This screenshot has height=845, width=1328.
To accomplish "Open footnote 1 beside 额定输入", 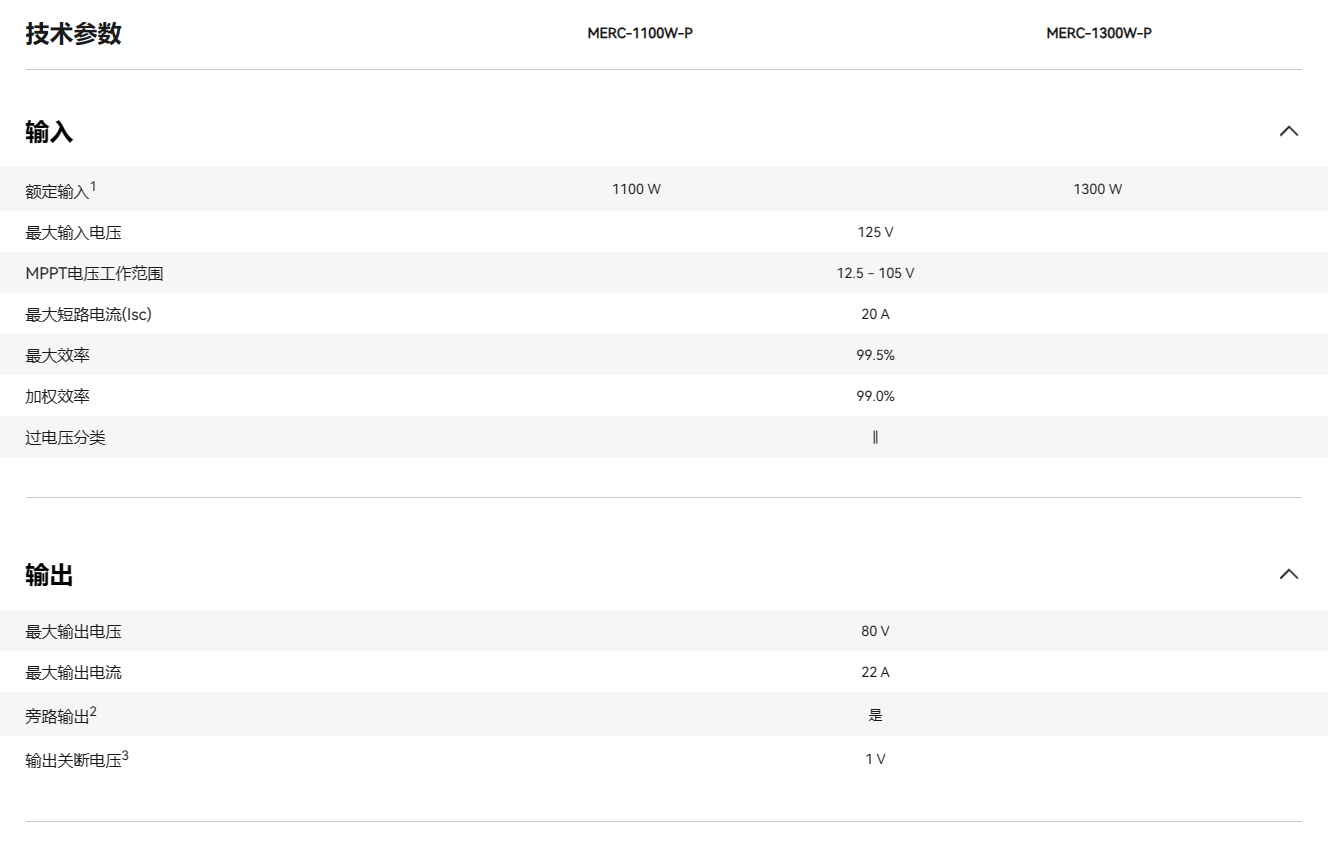I will point(93,186).
